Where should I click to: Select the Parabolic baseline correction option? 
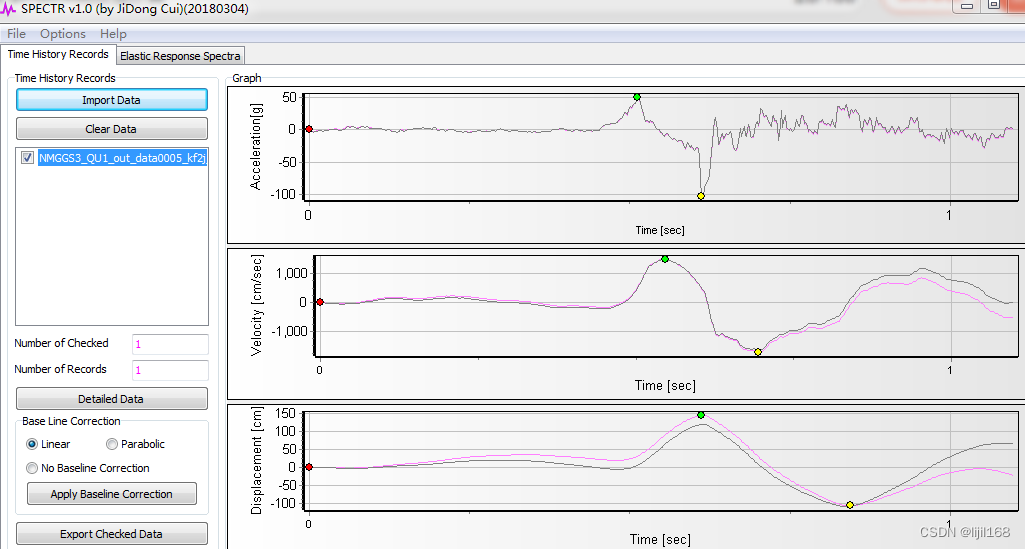click(x=112, y=444)
